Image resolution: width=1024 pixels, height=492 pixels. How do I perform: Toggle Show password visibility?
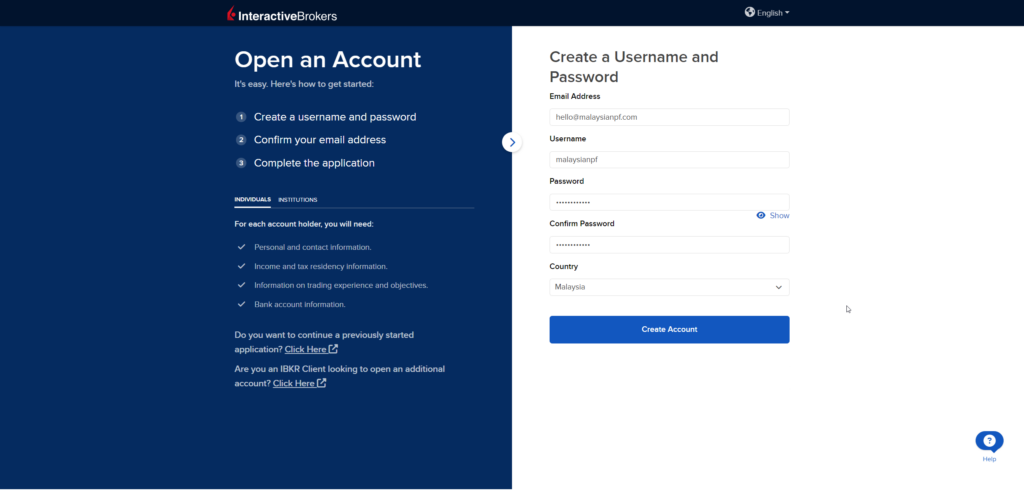coord(773,216)
